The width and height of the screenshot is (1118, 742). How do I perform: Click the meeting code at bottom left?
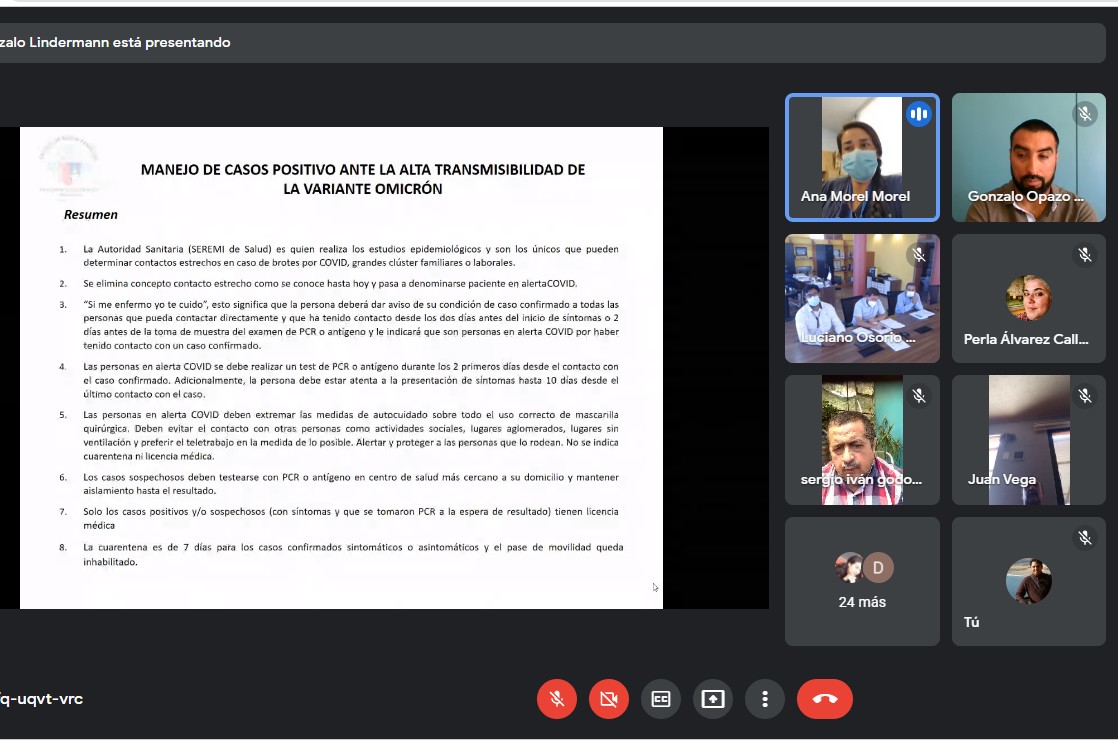point(42,699)
